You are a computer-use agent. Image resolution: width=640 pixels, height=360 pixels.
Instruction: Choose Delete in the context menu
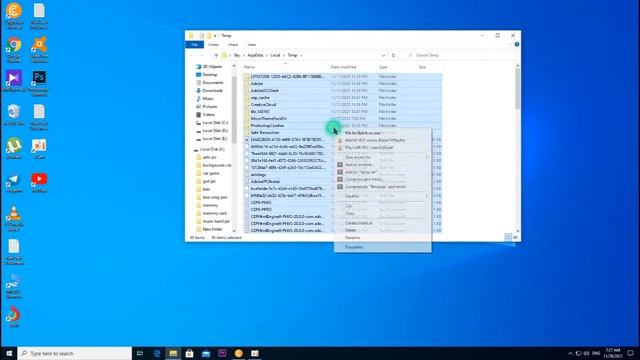[382, 230]
